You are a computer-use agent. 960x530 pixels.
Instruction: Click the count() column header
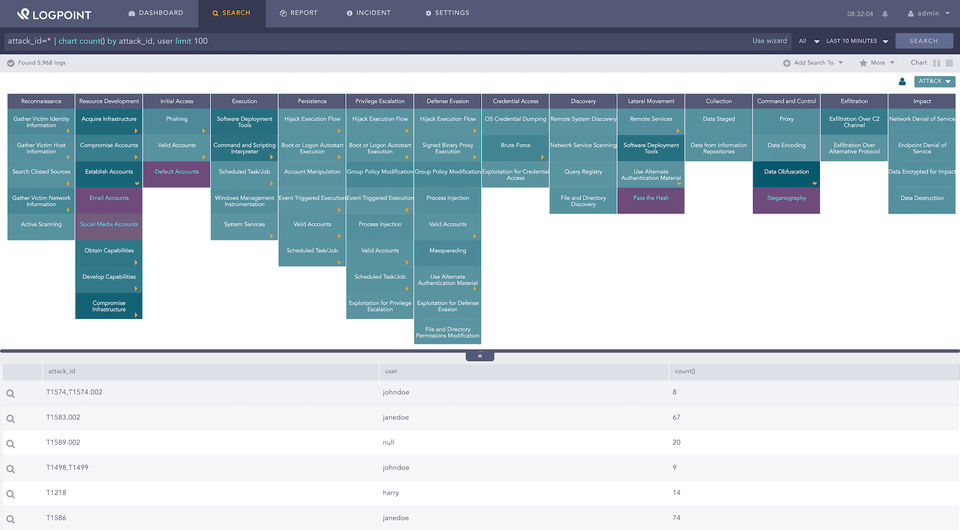point(813,371)
